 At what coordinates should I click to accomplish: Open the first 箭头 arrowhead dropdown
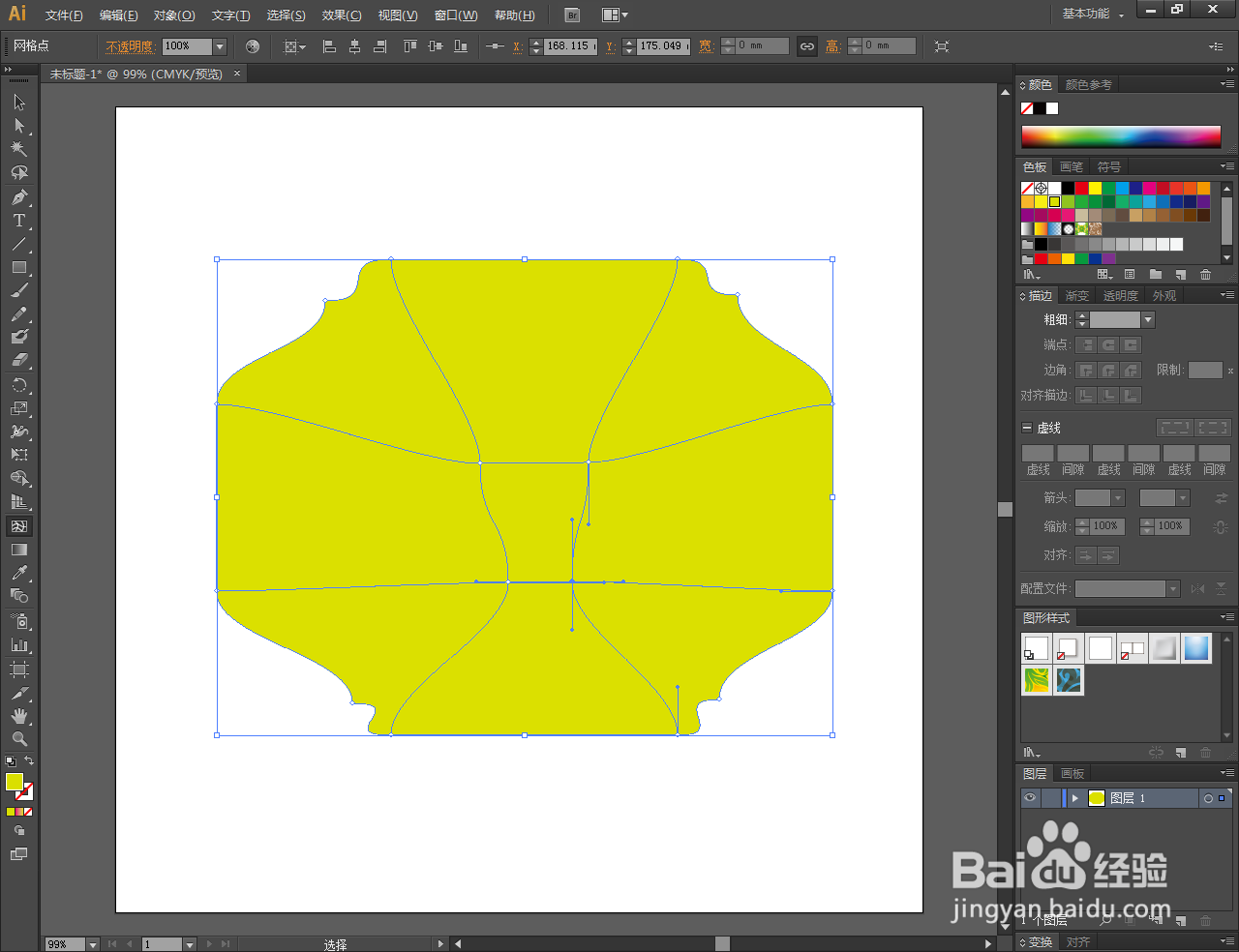tap(1118, 497)
